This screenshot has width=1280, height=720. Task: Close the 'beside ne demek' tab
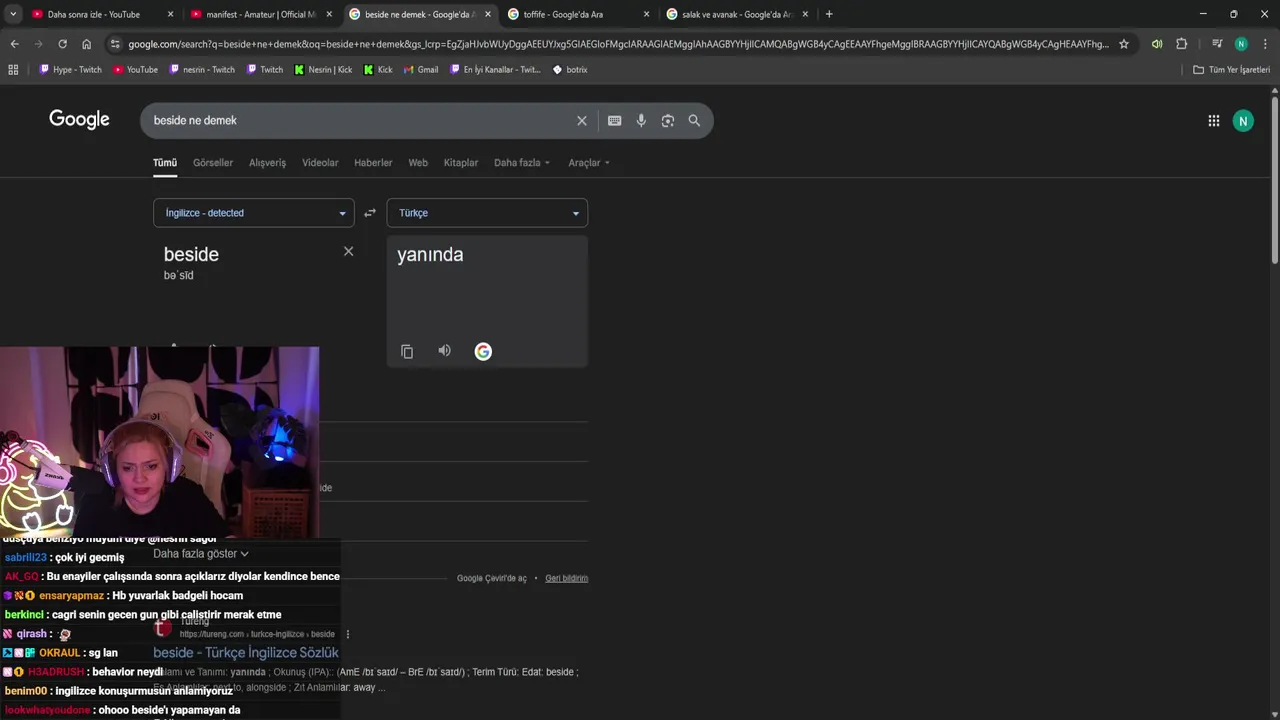click(488, 14)
